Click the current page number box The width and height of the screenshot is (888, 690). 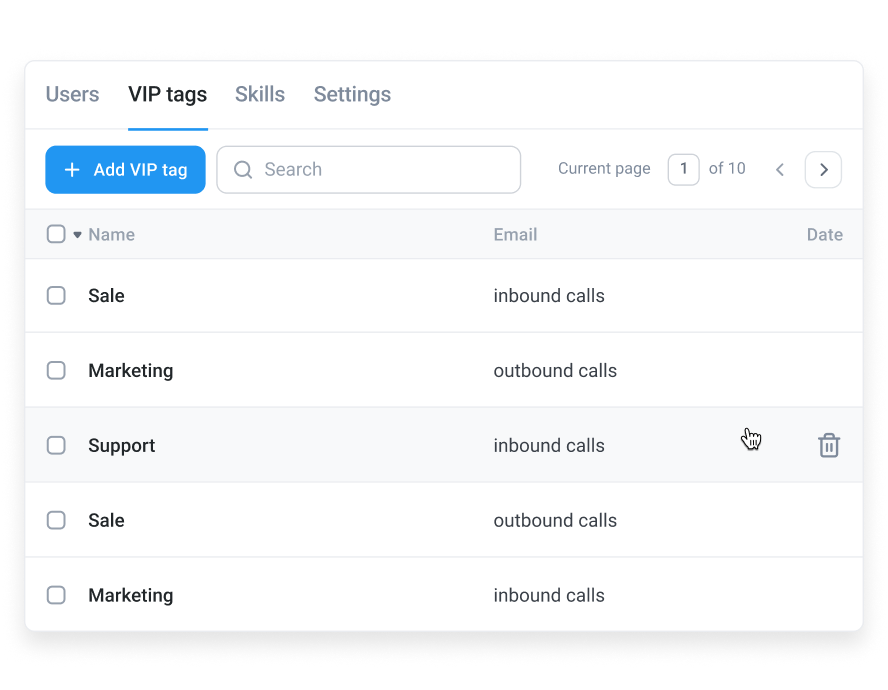pos(683,169)
